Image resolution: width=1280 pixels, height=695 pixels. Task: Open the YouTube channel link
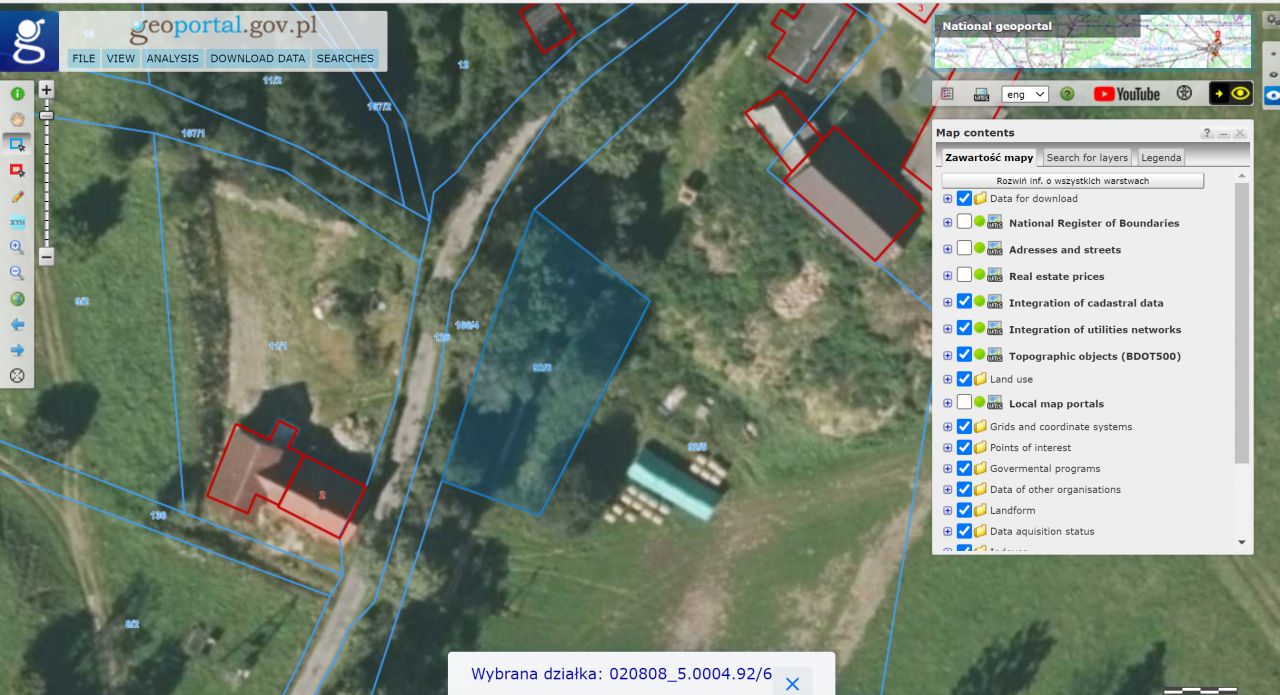point(1127,94)
